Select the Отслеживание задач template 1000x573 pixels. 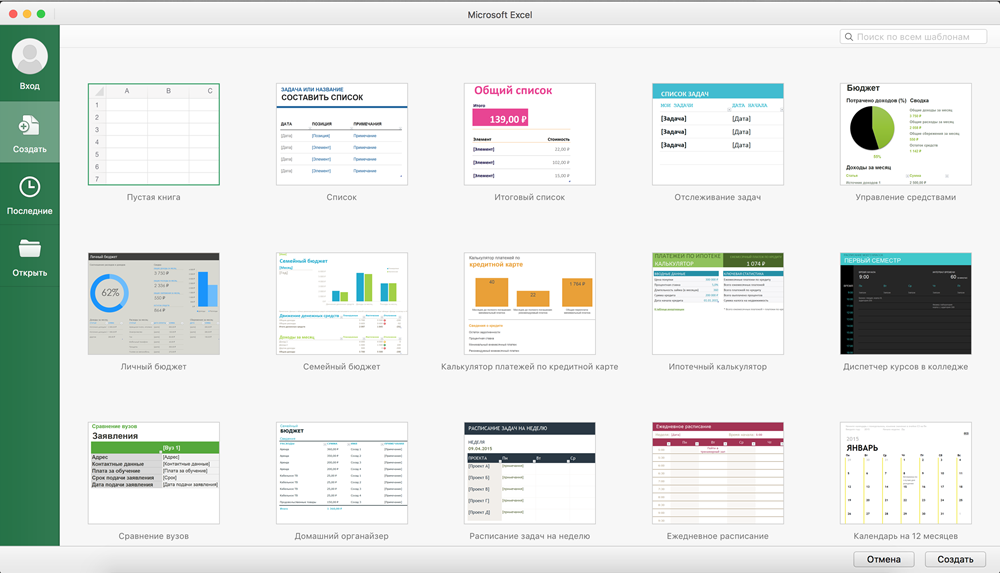[x=717, y=134]
